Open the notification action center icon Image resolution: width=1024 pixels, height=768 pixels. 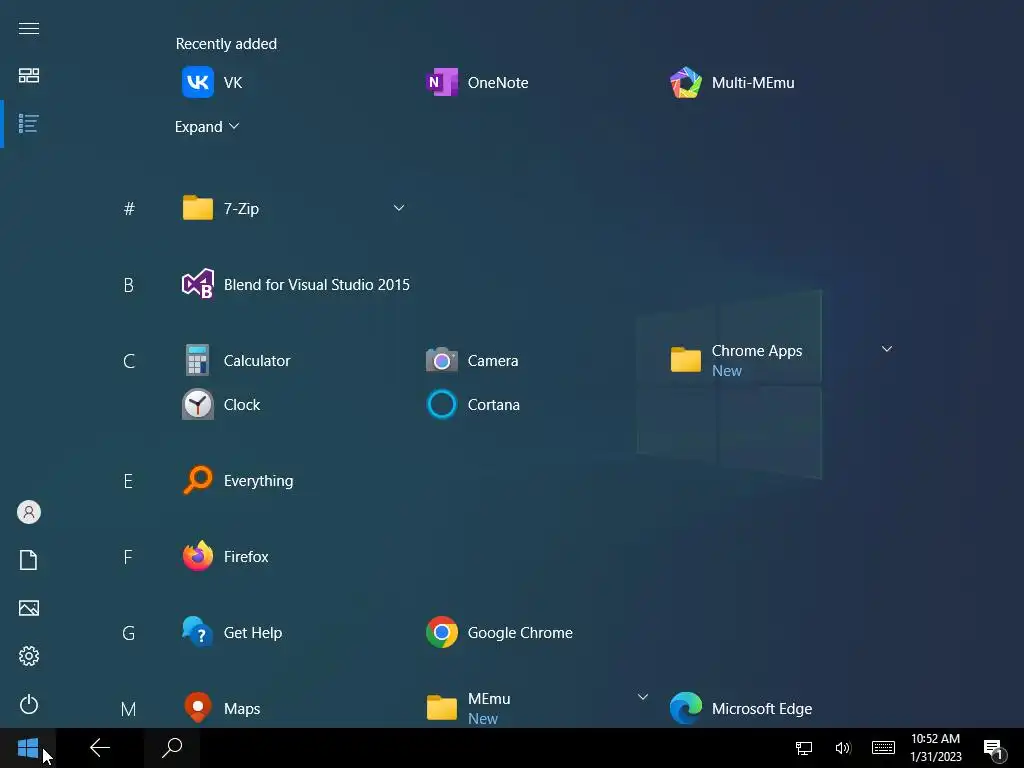click(993, 748)
